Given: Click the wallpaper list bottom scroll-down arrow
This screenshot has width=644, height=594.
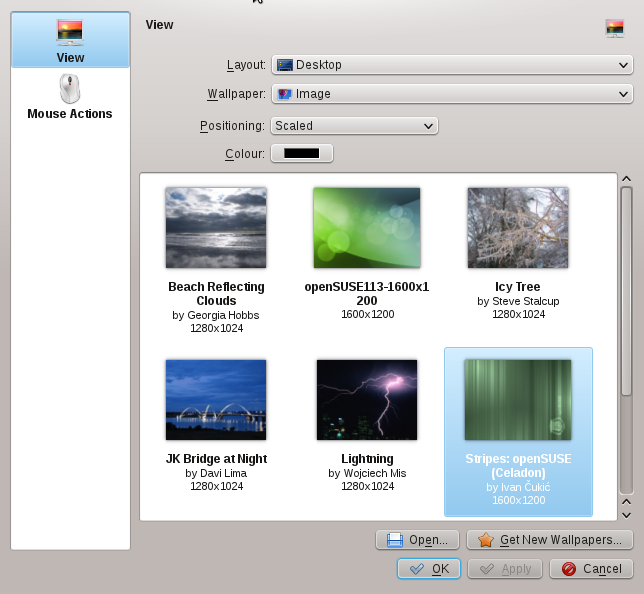Looking at the screenshot, I should [x=626, y=515].
